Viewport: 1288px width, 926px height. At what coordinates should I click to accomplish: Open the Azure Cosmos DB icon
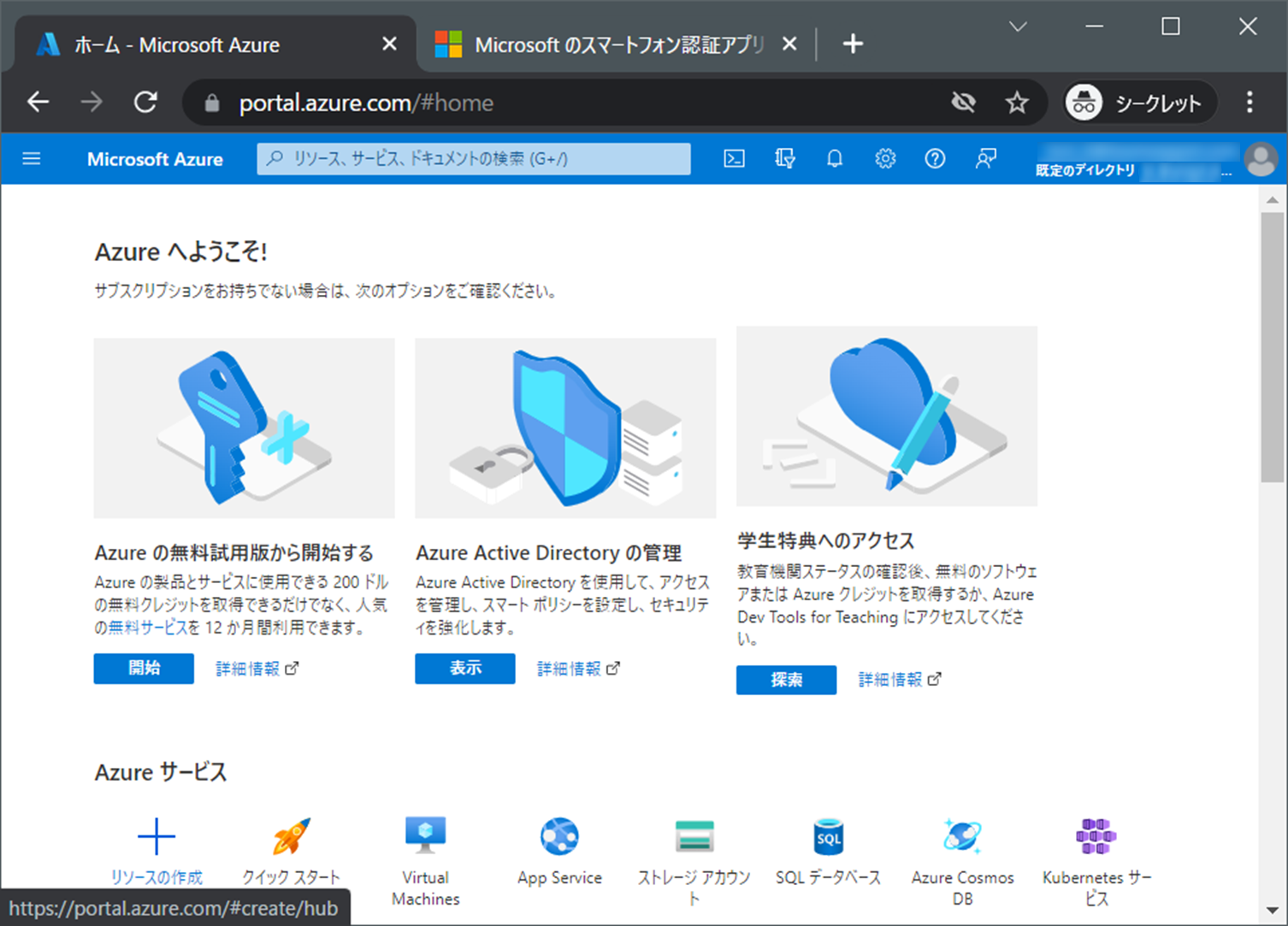(962, 836)
